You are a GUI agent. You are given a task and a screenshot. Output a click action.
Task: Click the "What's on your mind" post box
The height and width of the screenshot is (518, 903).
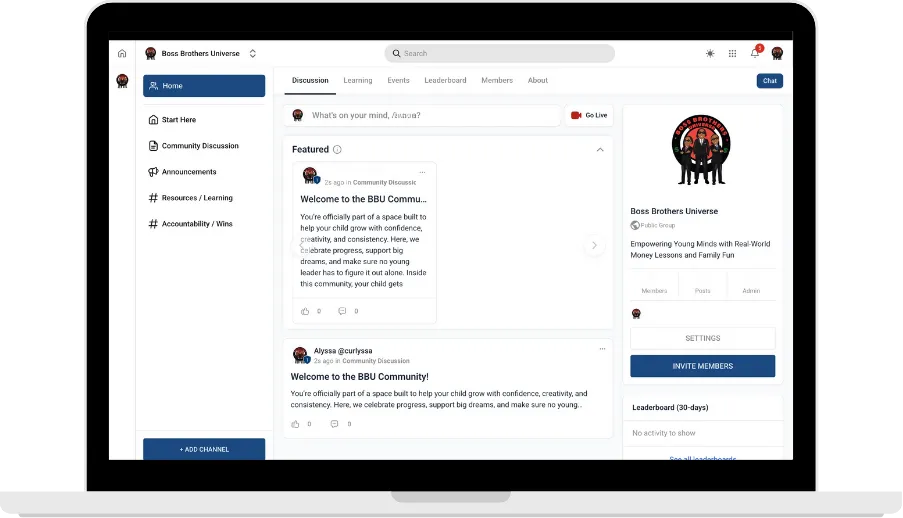pos(422,115)
